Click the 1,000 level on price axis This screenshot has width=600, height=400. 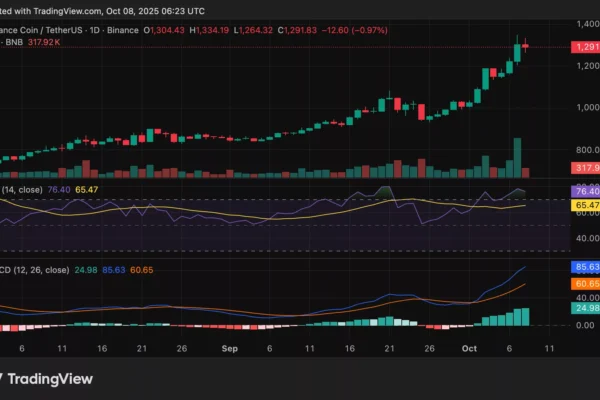584,107
